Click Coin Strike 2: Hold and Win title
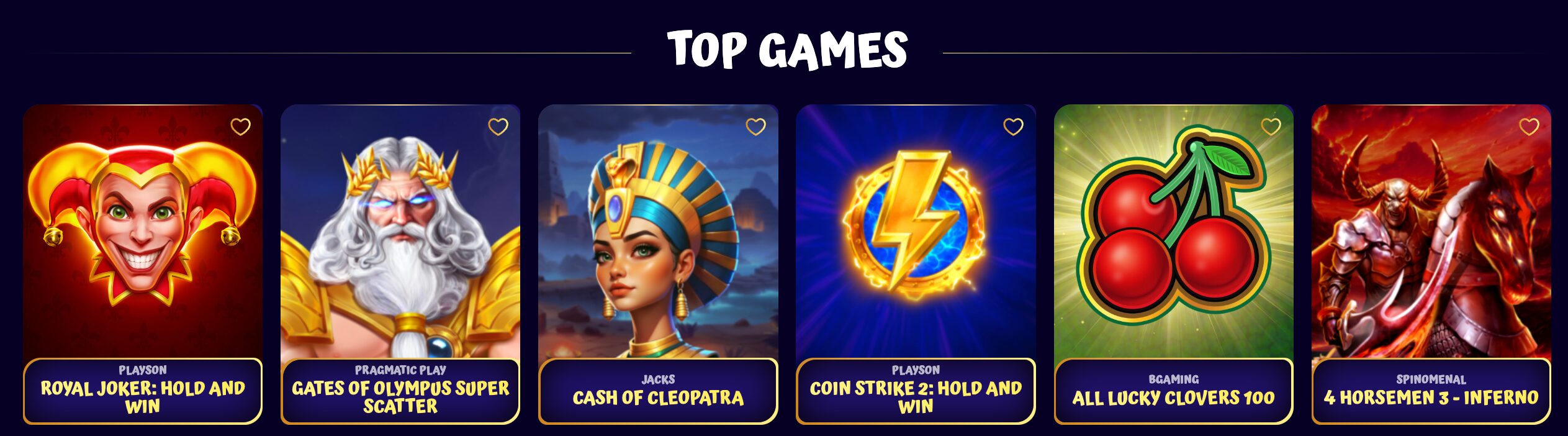 tap(916, 397)
